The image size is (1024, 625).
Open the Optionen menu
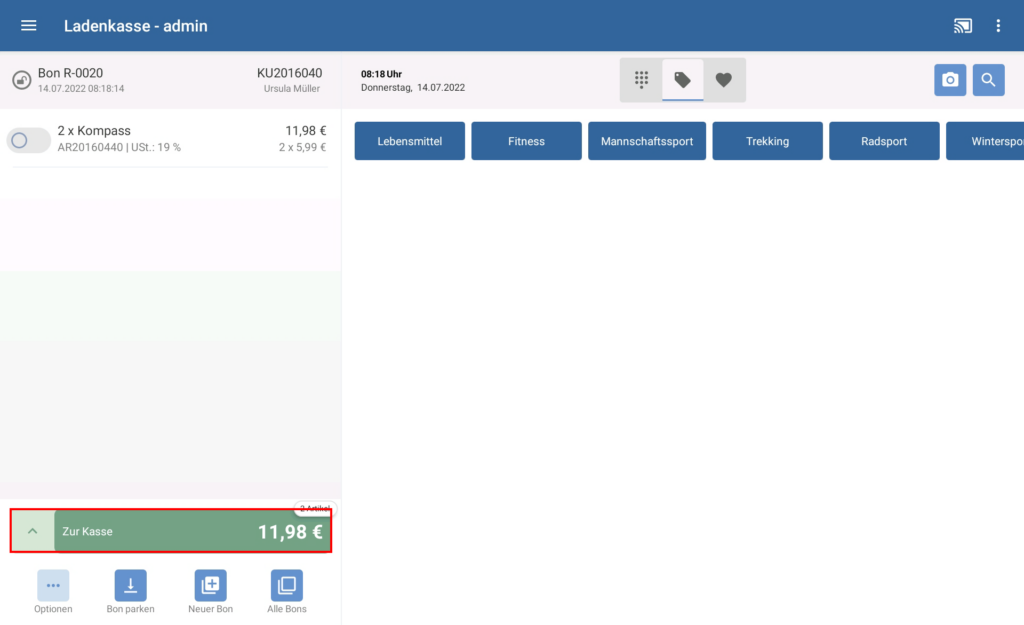coord(53,586)
